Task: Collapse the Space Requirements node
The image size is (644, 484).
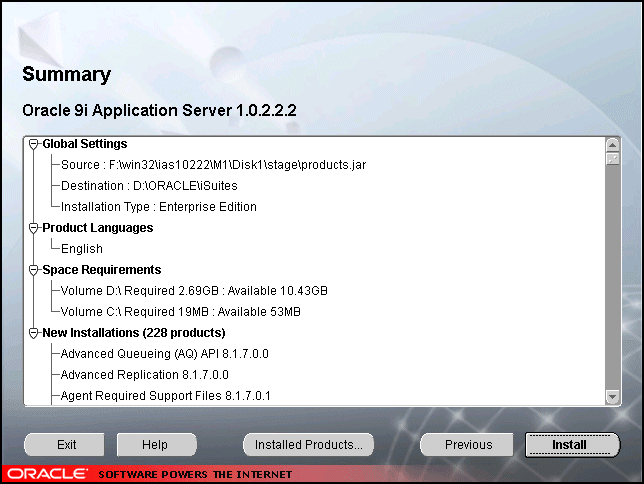Action: pos(34,270)
